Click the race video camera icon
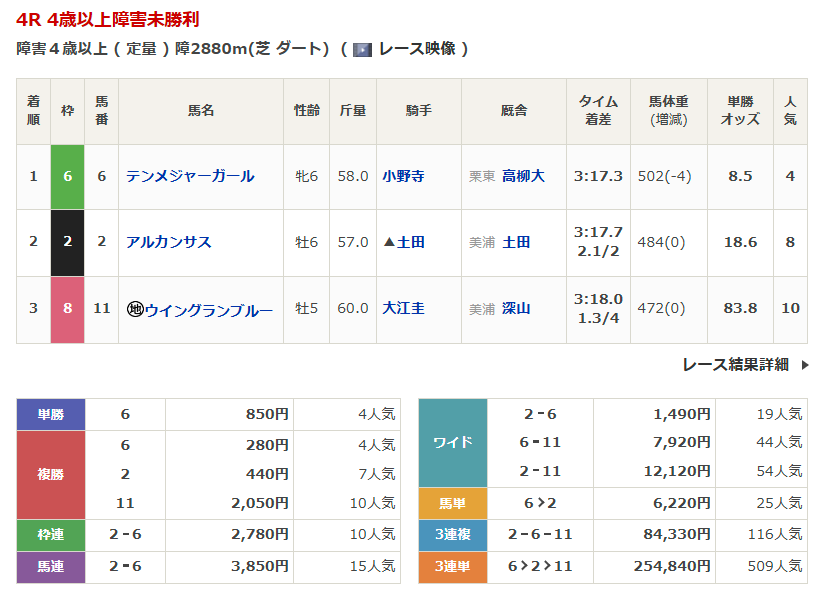This screenshot has height=595, width=823. [362, 49]
